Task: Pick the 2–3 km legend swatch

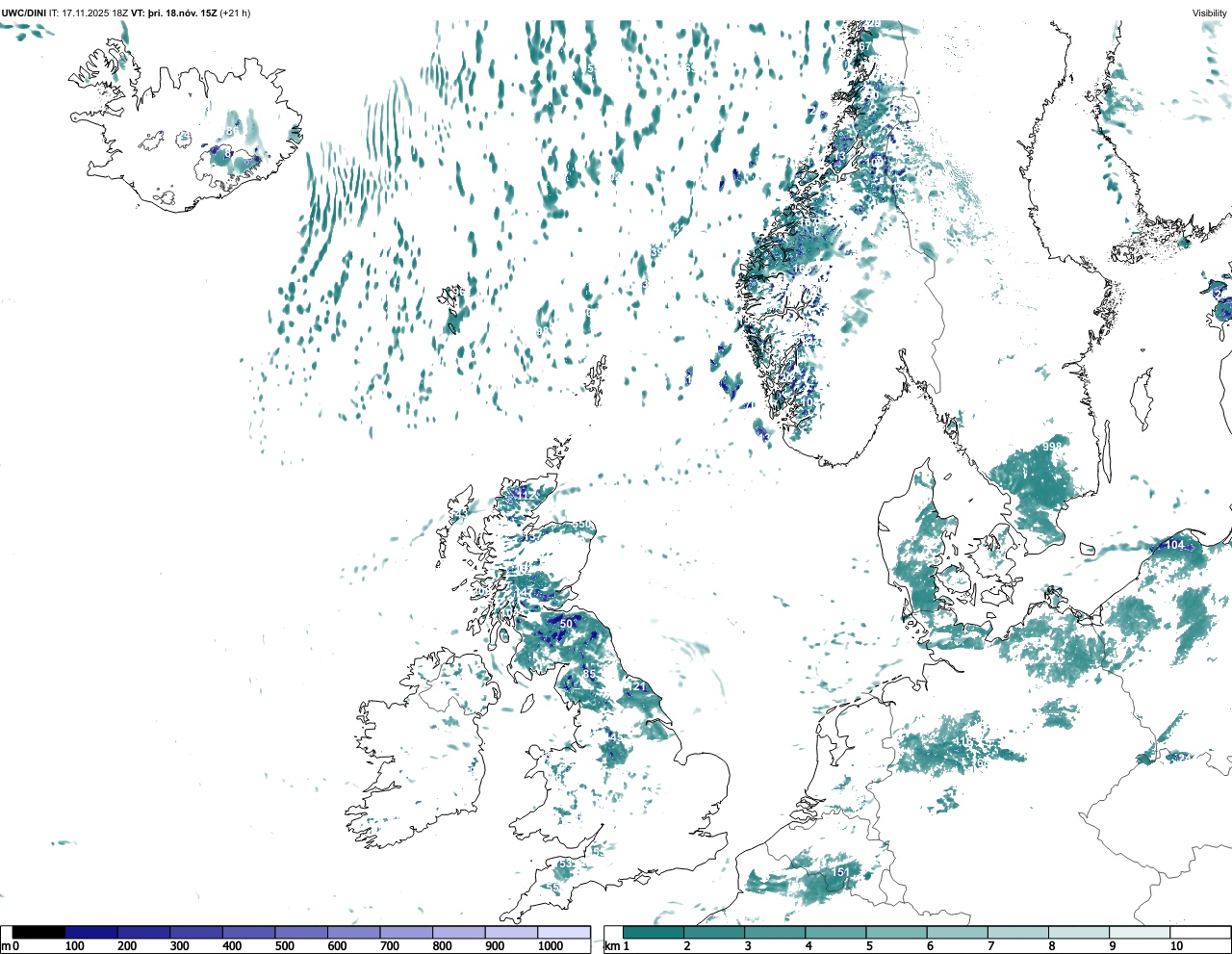Action: click(714, 932)
